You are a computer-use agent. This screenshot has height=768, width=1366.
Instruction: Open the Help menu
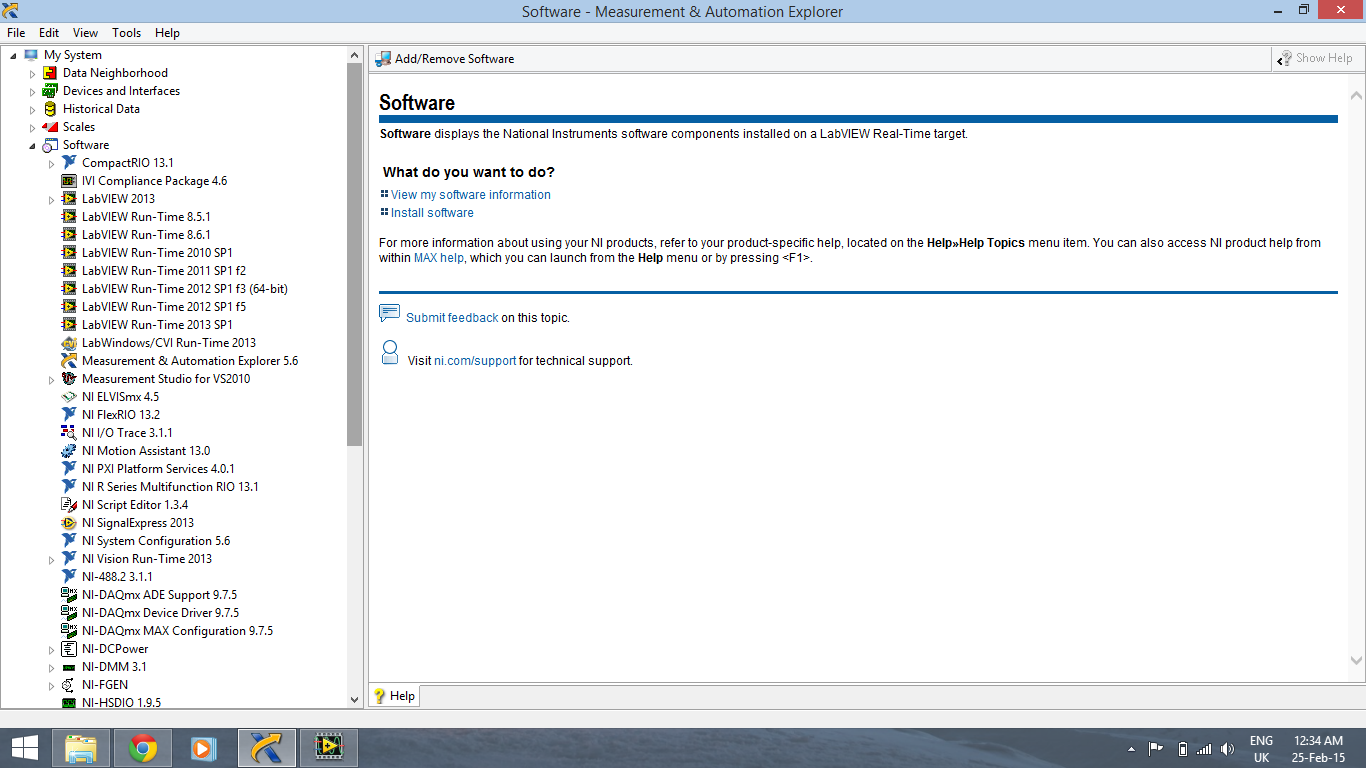167,33
